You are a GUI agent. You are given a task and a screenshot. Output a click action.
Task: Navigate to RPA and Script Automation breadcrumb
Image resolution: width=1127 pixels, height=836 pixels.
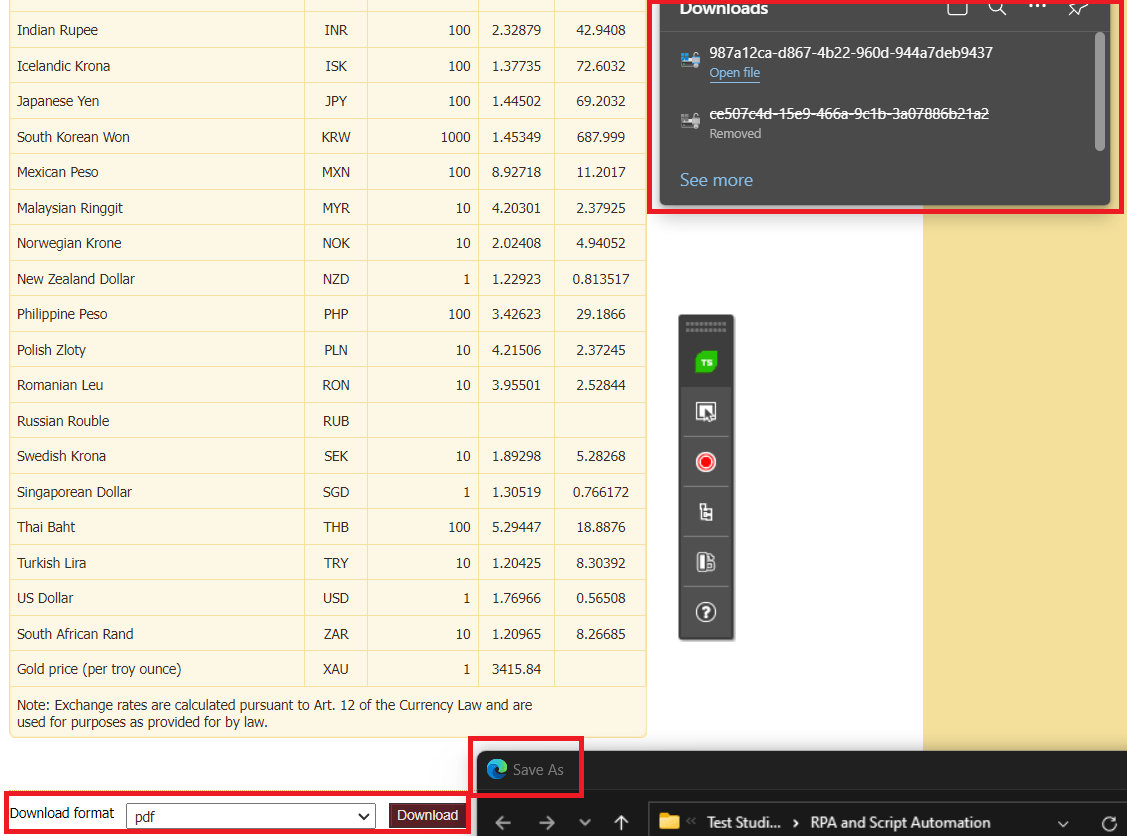pyautogui.click(x=901, y=822)
